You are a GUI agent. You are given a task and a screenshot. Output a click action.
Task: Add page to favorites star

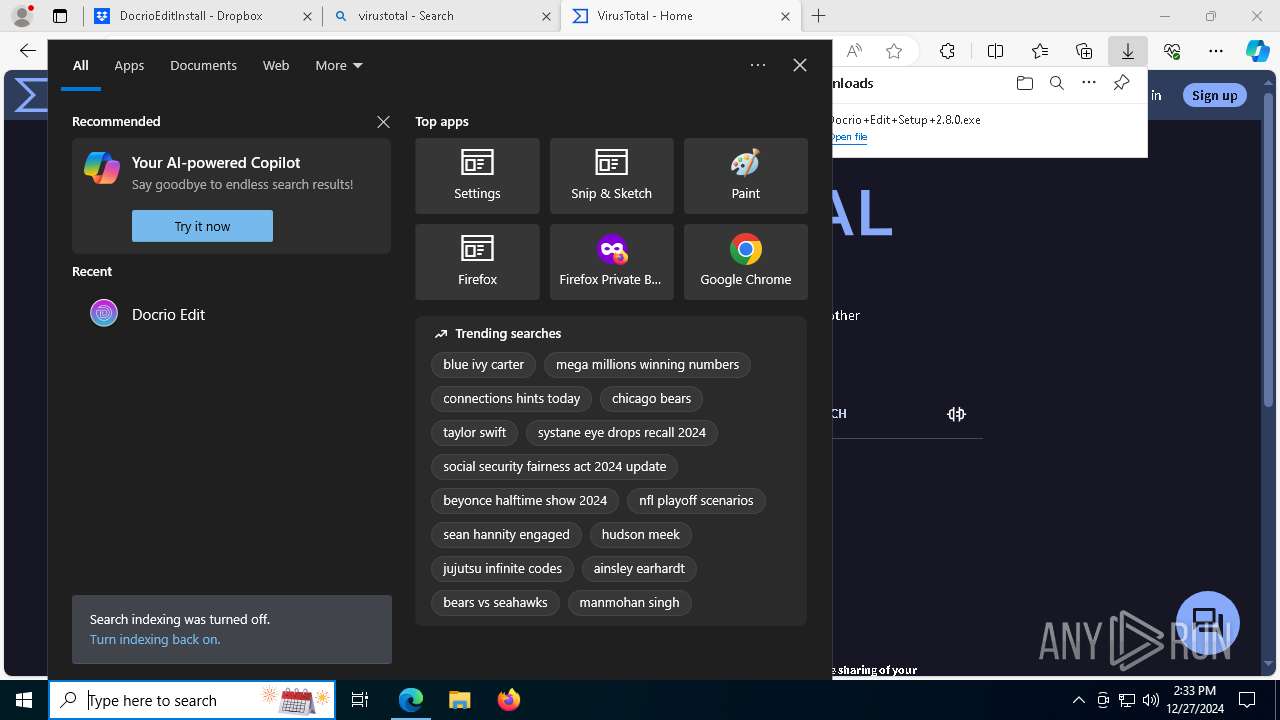[894, 51]
